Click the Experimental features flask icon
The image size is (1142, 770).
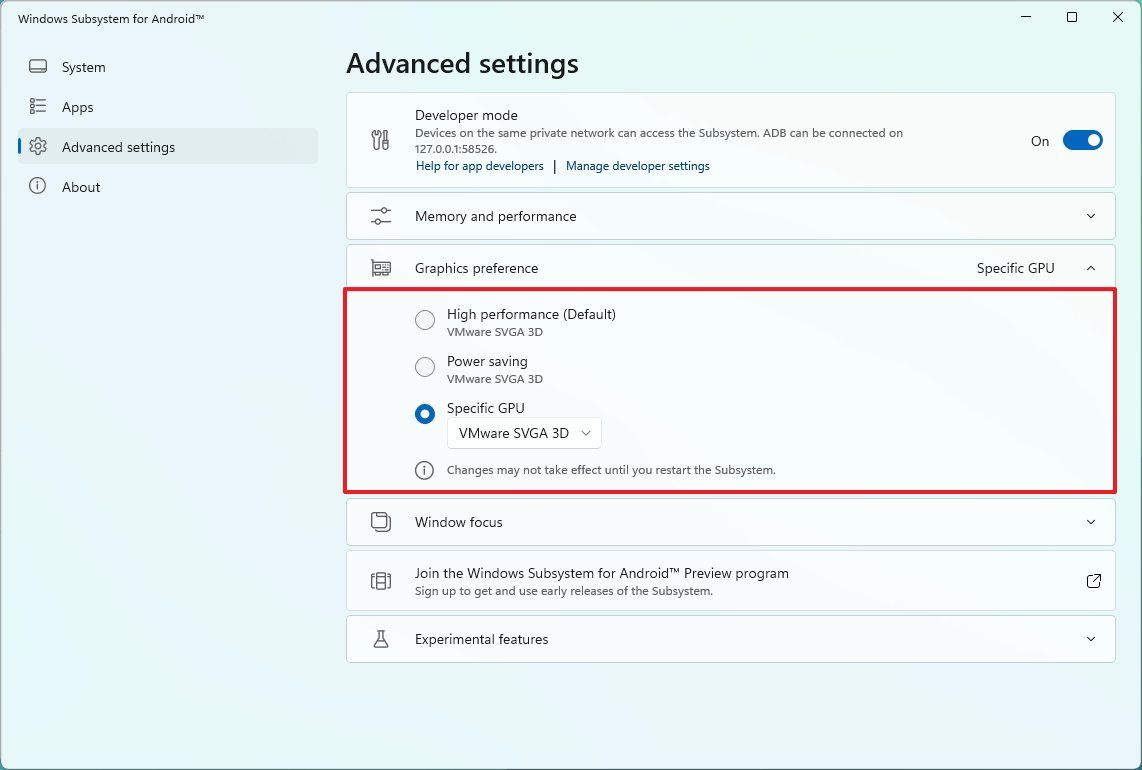point(380,638)
